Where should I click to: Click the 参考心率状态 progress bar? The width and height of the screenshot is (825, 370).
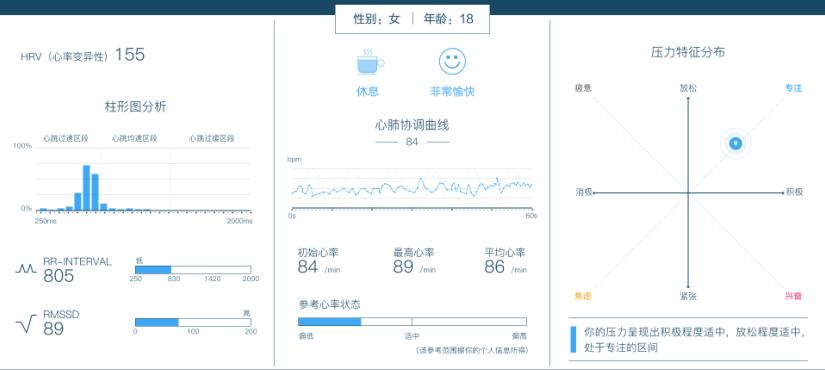pos(412,322)
